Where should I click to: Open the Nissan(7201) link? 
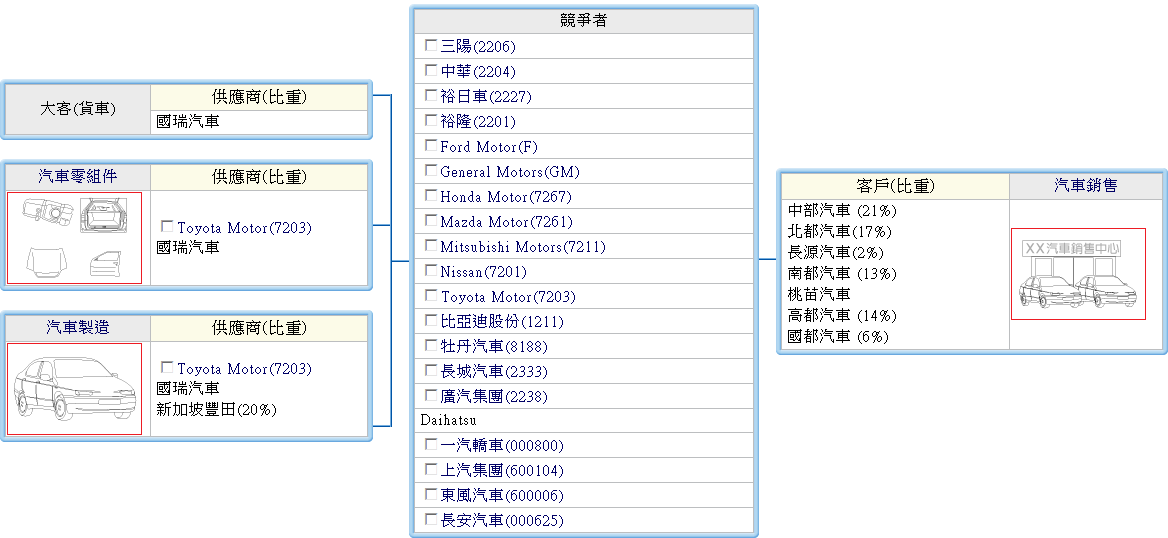[x=483, y=272]
